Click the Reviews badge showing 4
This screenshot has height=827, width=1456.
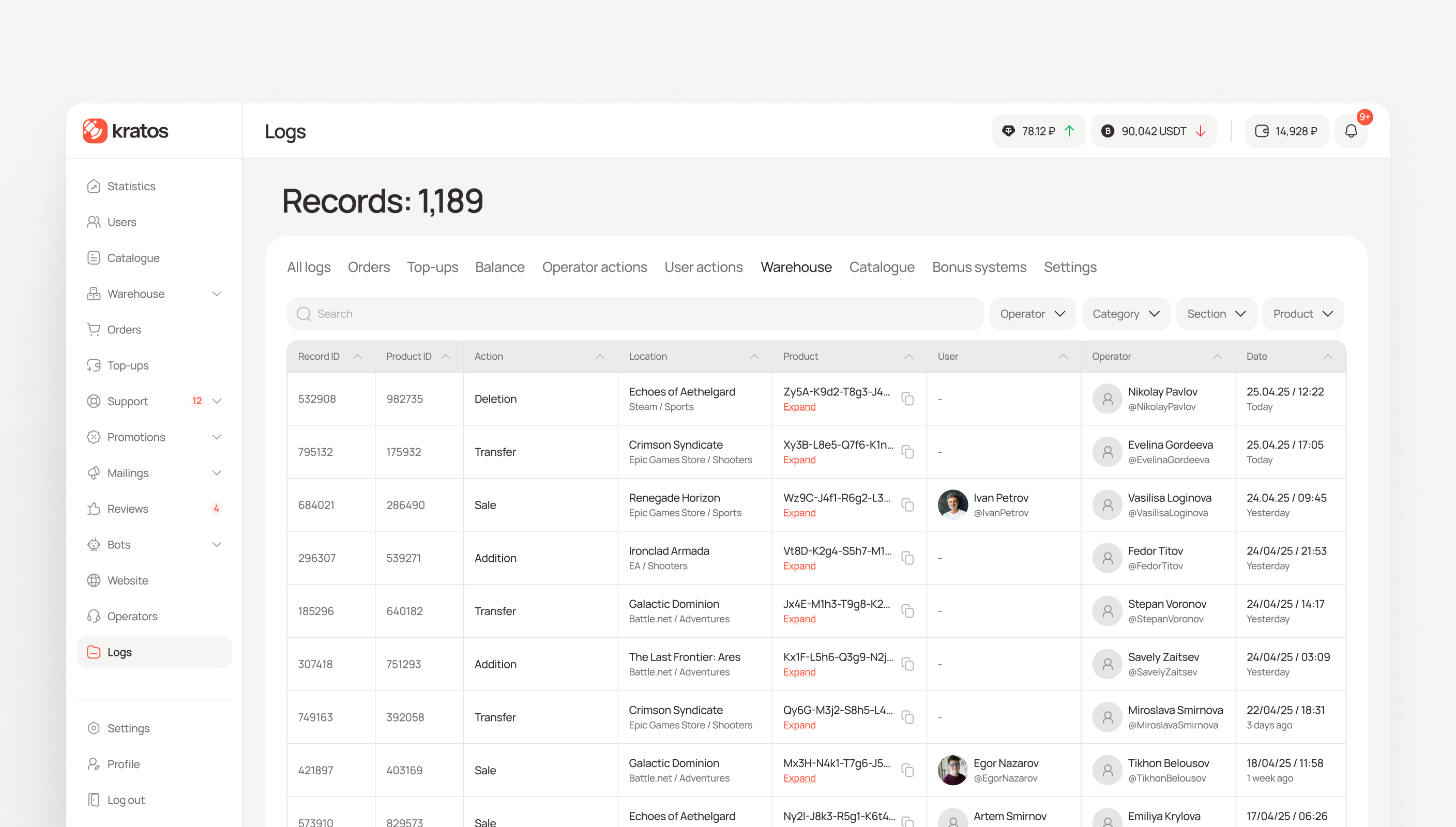pos(216,509)
